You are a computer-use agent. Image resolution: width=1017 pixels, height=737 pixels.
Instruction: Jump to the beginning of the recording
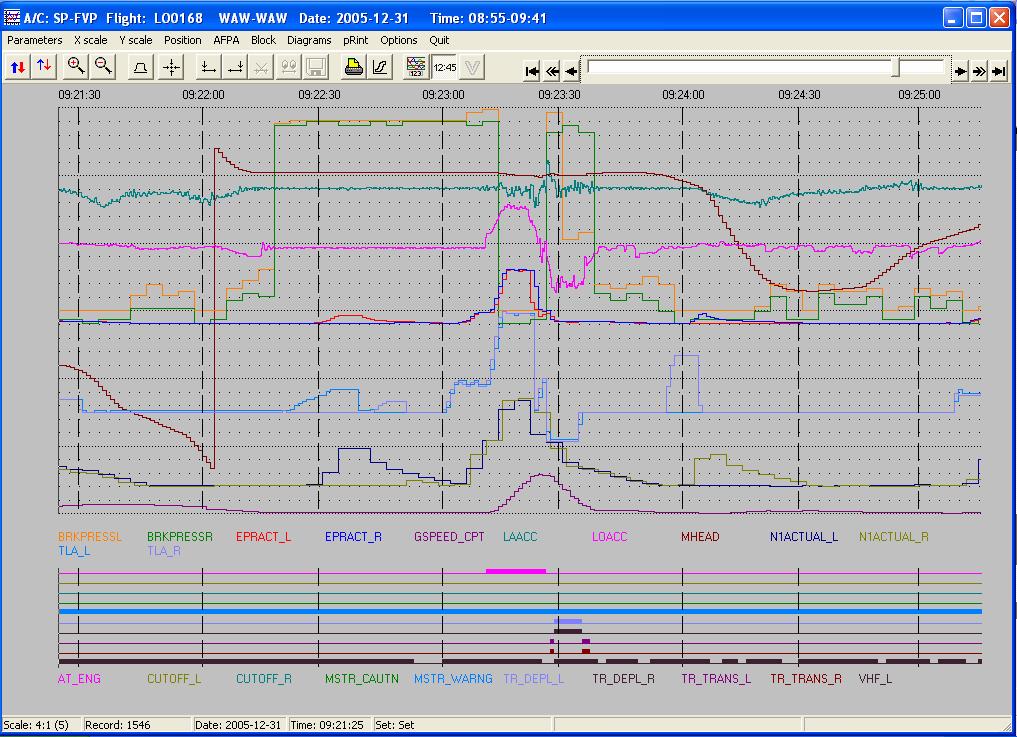532,71
